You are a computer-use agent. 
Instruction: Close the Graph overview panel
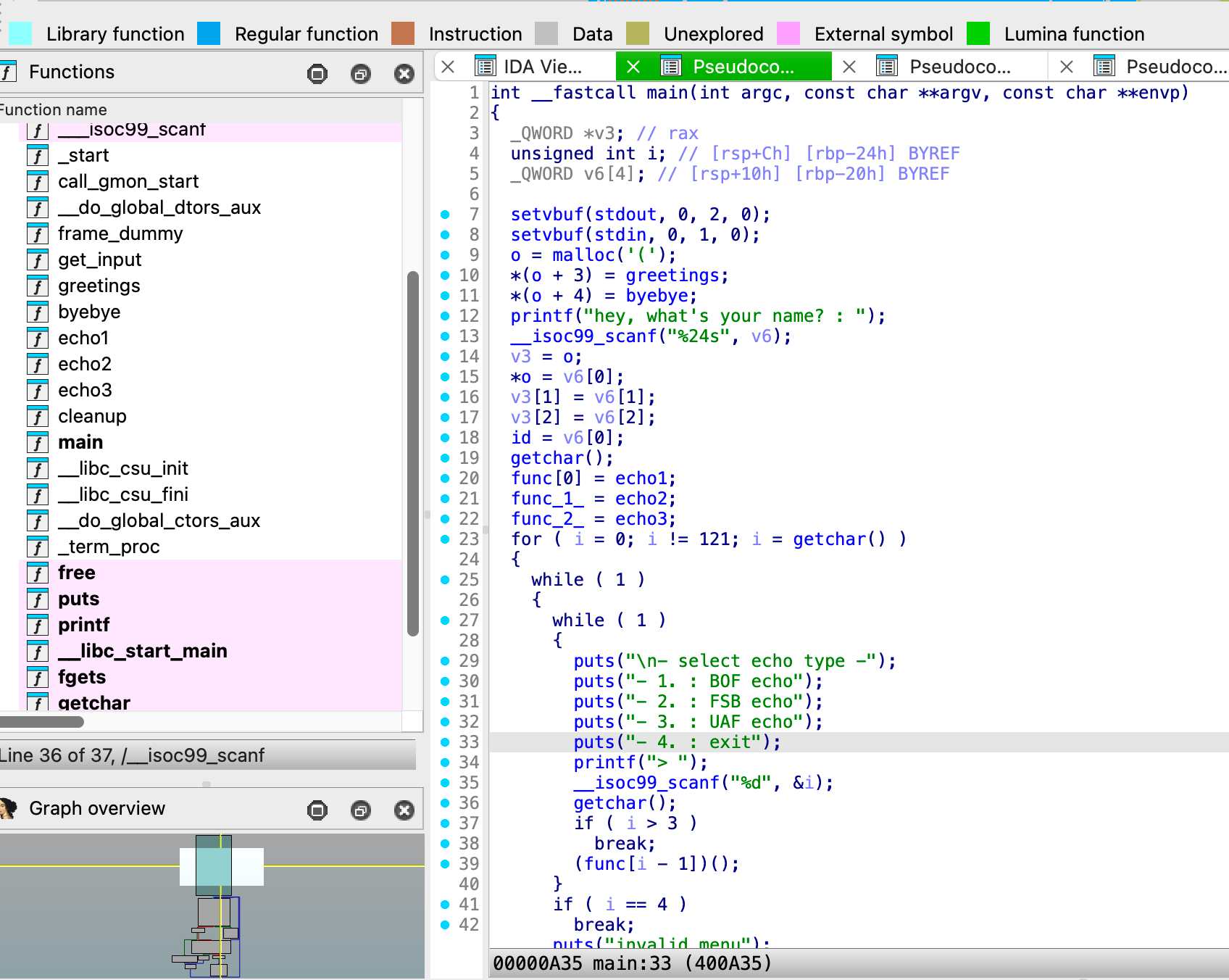(404, 810)
